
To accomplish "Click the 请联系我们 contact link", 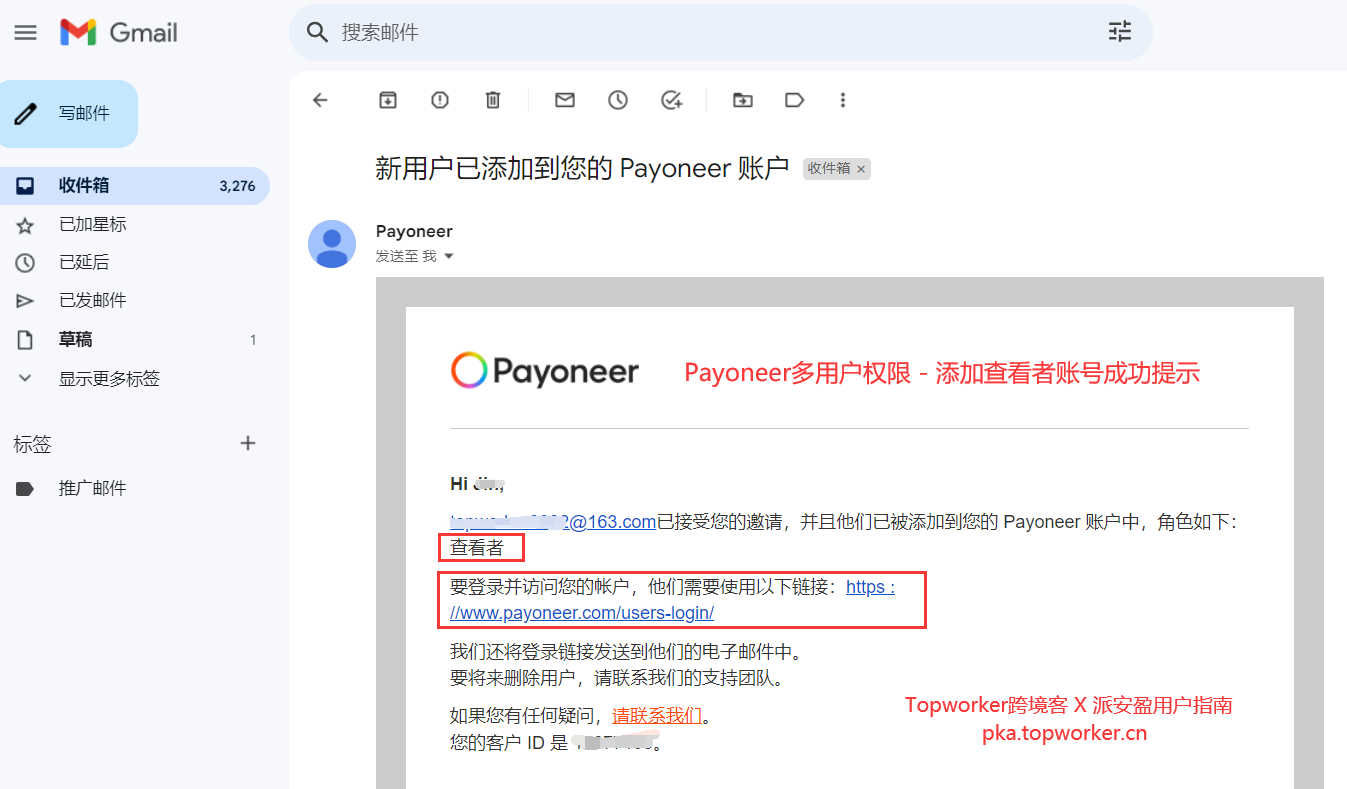I will 657,716.
